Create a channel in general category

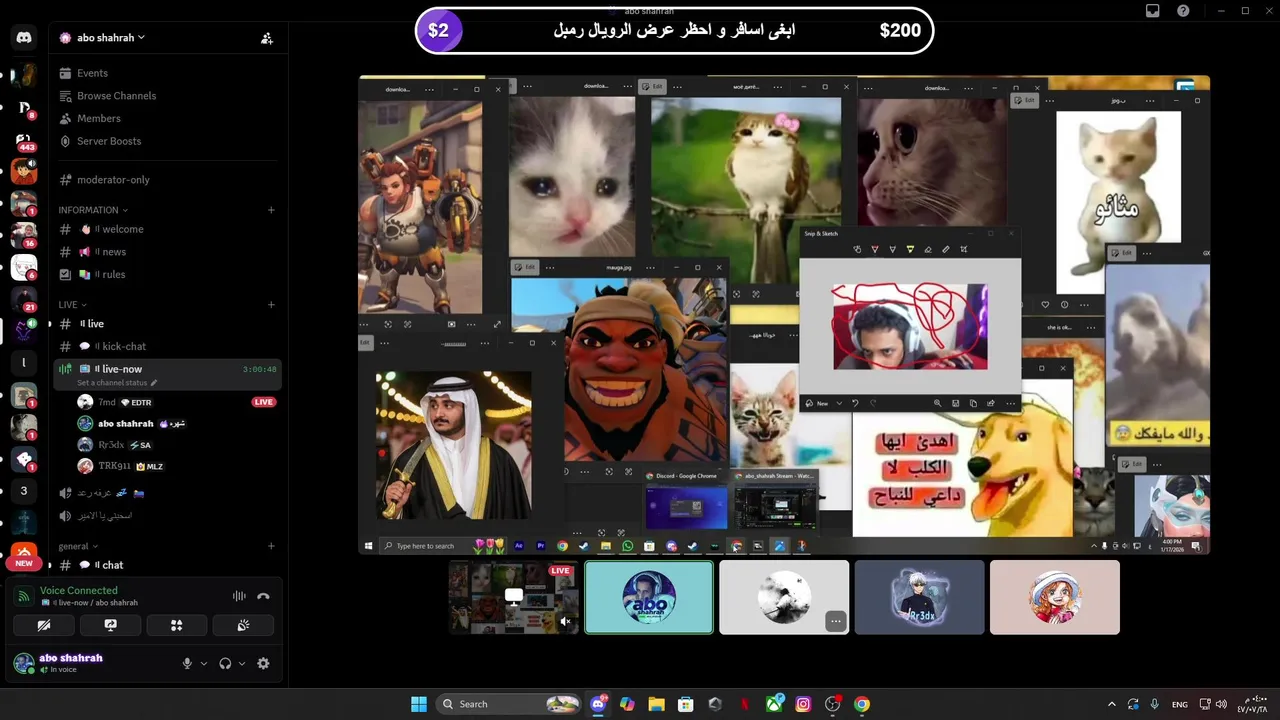click(x=271, y=546)
